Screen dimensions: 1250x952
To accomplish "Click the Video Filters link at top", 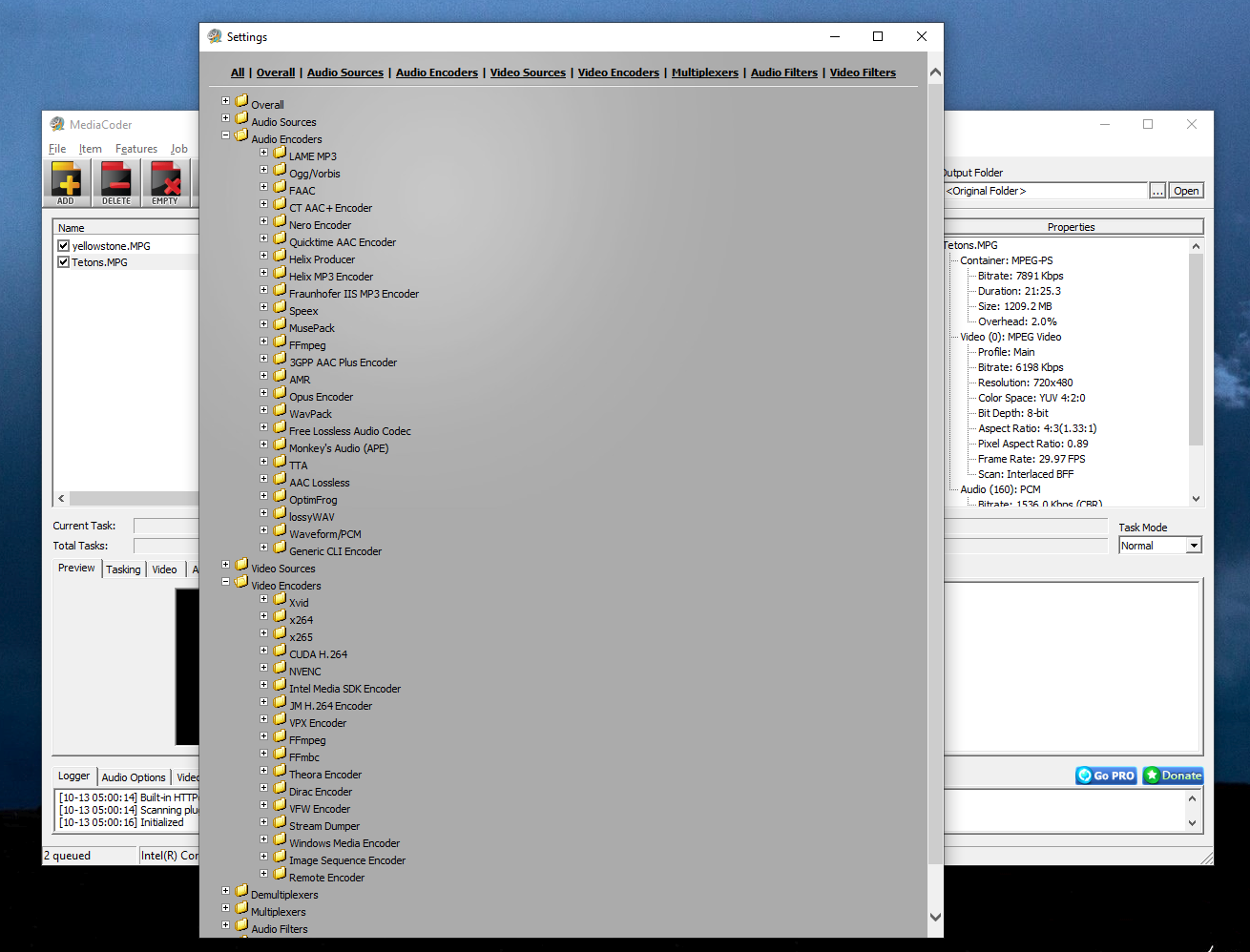I will (863, 72).
